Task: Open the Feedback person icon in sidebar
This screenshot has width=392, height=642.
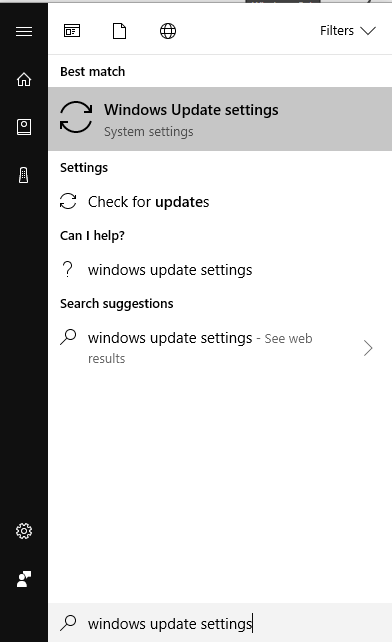Action: click(24, 579)
